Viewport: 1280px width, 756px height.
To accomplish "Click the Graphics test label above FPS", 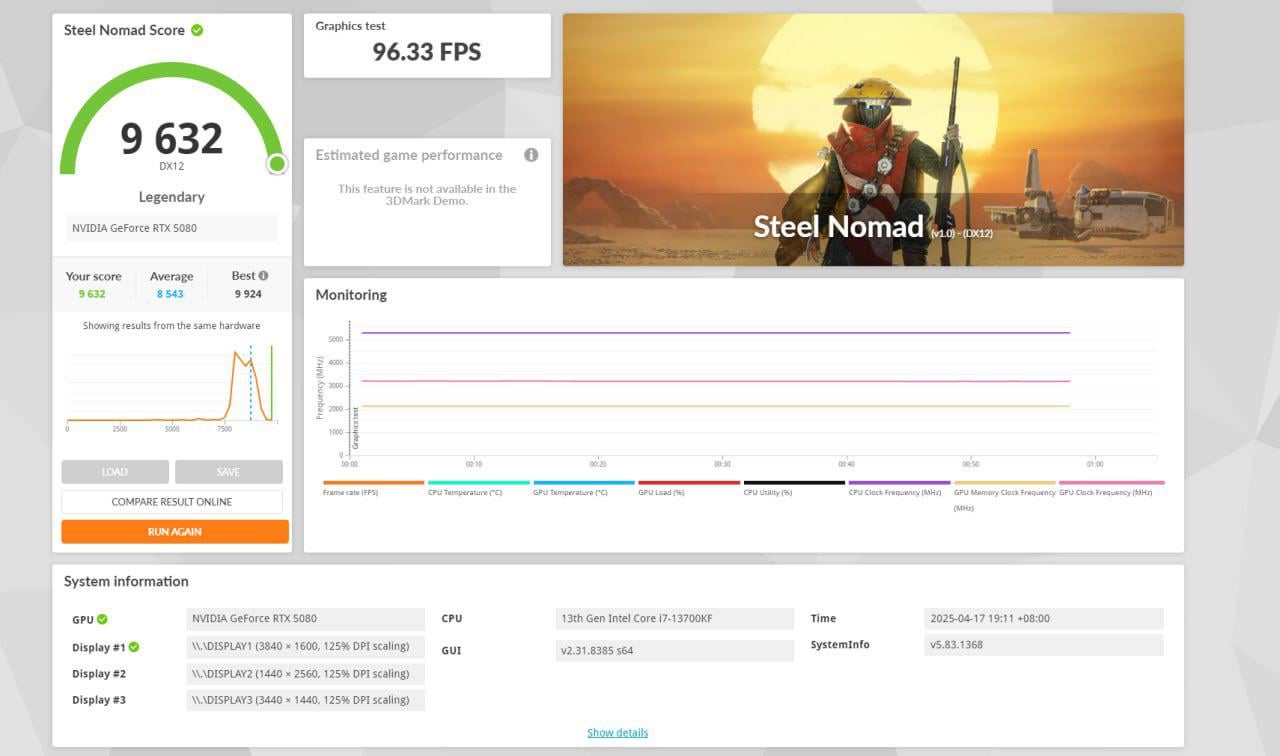I will 350,26.
